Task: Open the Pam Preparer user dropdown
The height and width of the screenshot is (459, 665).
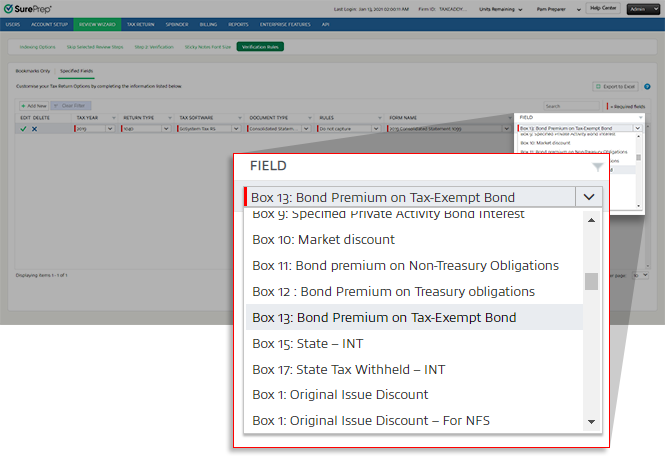Action: pyautogui.click(x=558, y=9)
